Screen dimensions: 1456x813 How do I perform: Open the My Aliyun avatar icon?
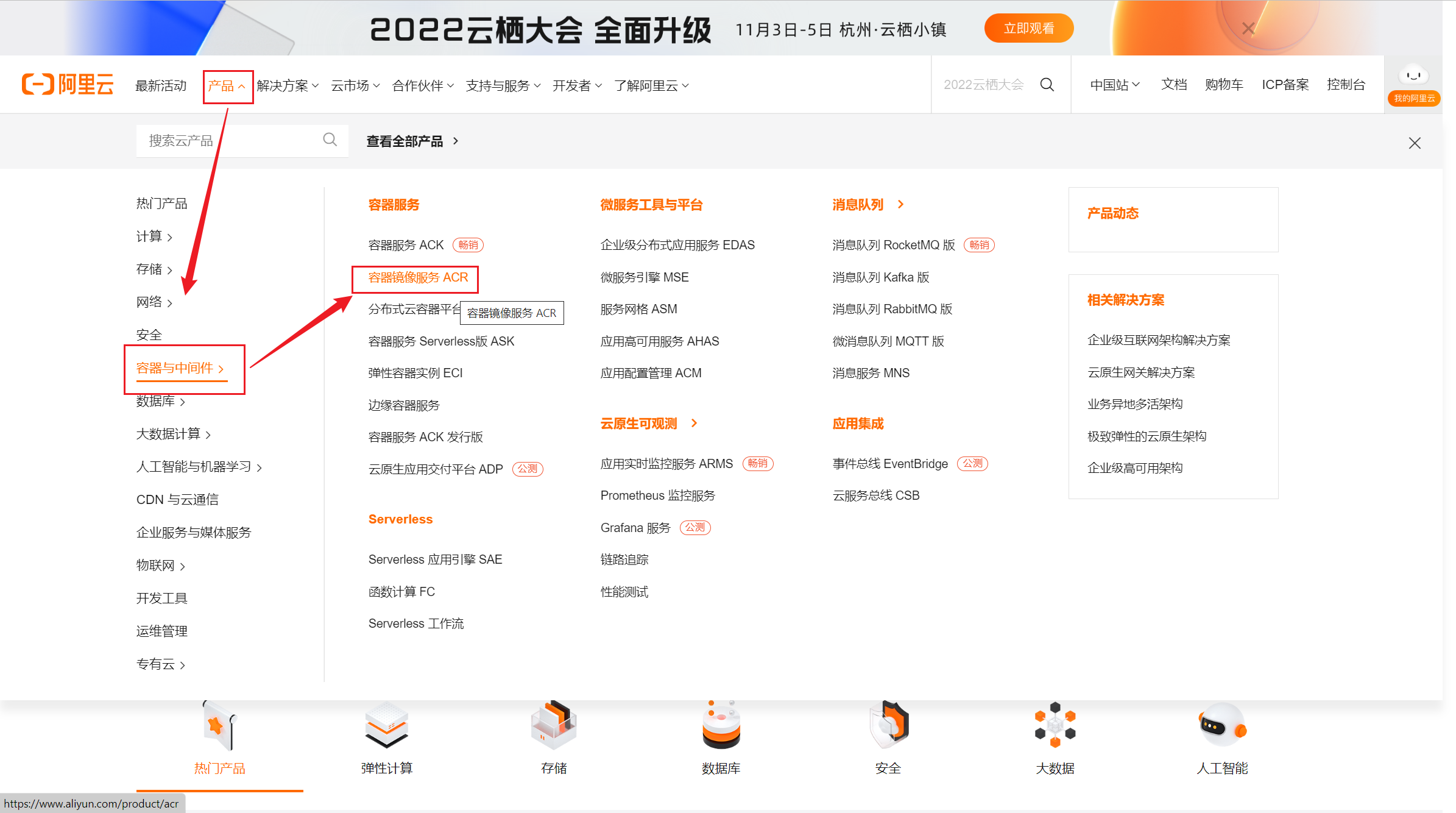[x=1413, y=76]
